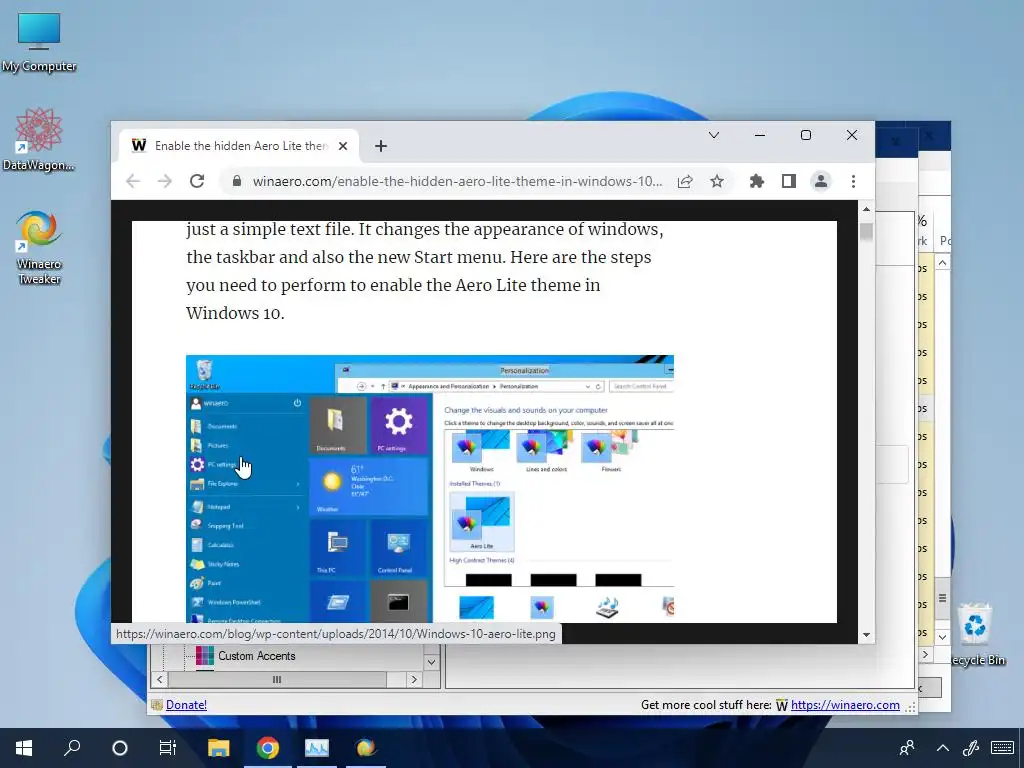Launch Winaero Tweaker desktop shortcut
The image size is (1024, 768).
point(39,248)
